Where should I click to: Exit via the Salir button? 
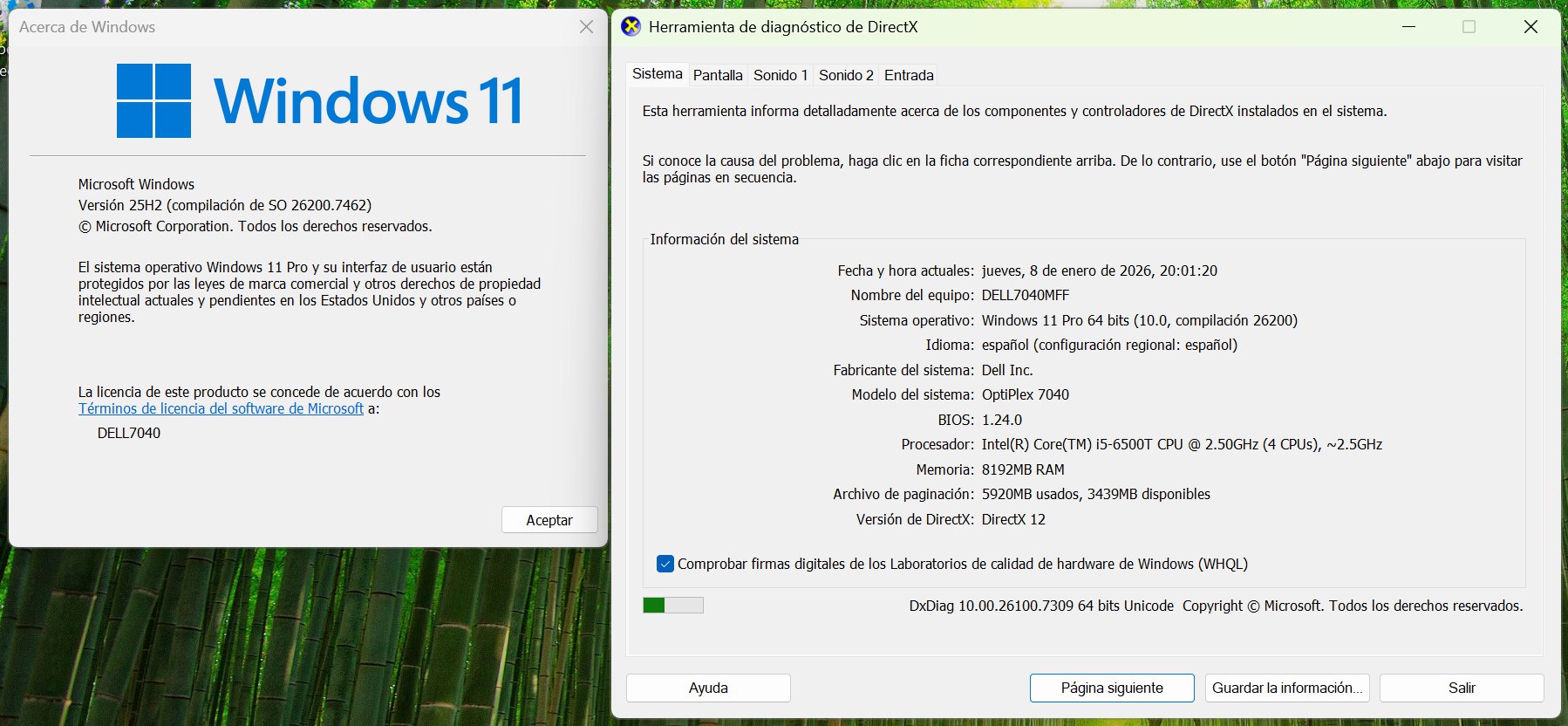click(x=1461, y=688)
